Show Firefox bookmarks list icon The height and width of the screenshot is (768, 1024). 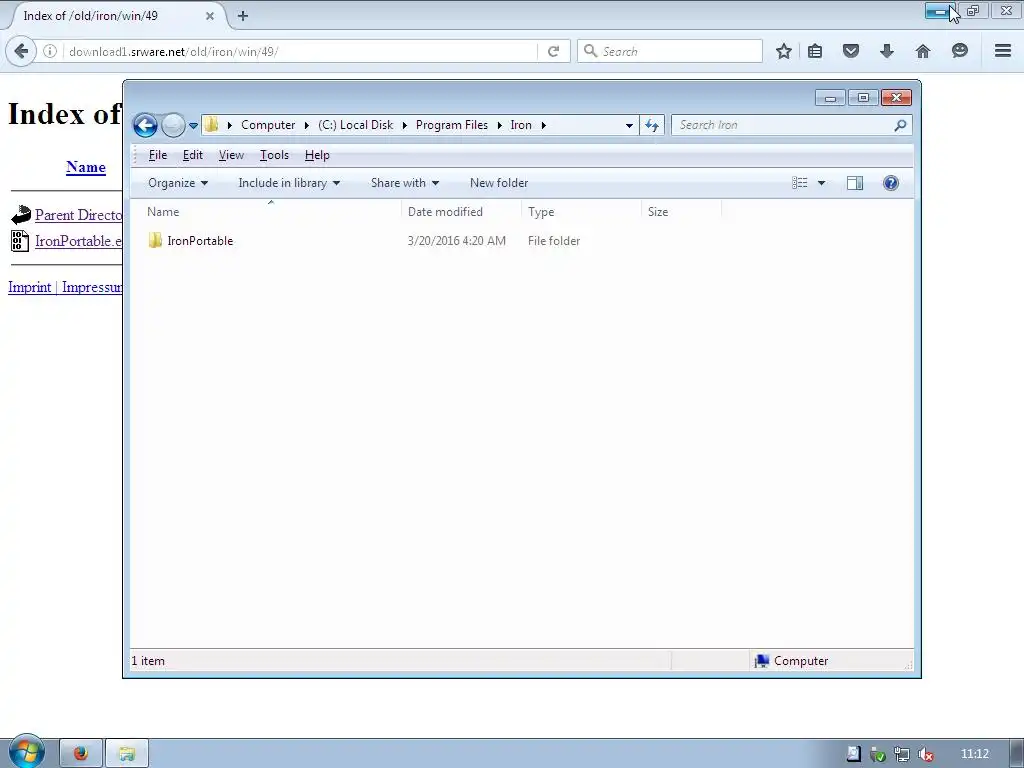coord(815,51)
